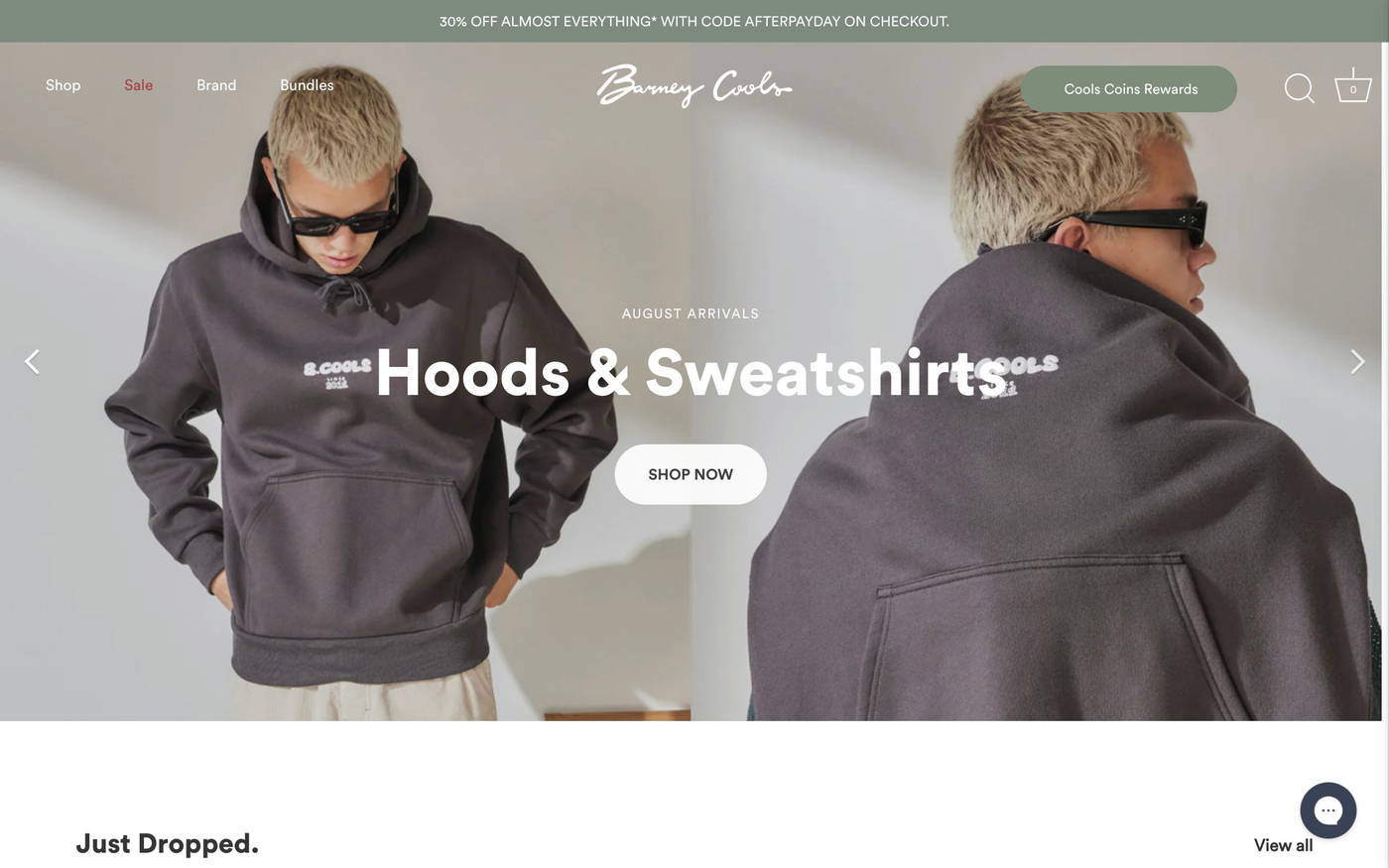The image size is (1389, 868).
Task: Open the Bundles menu item
Action: click(307, 85)
